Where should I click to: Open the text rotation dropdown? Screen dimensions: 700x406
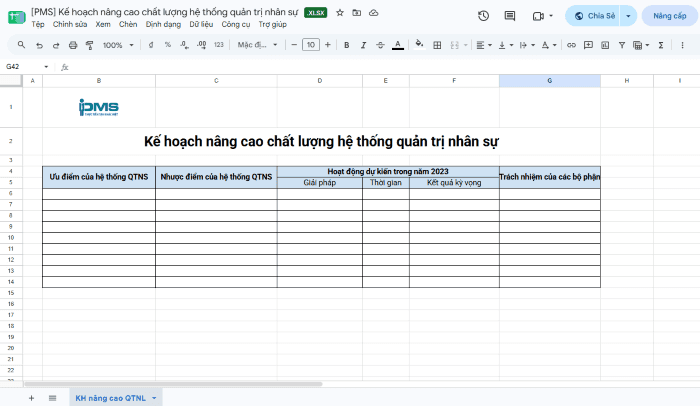tap(549, 45)
